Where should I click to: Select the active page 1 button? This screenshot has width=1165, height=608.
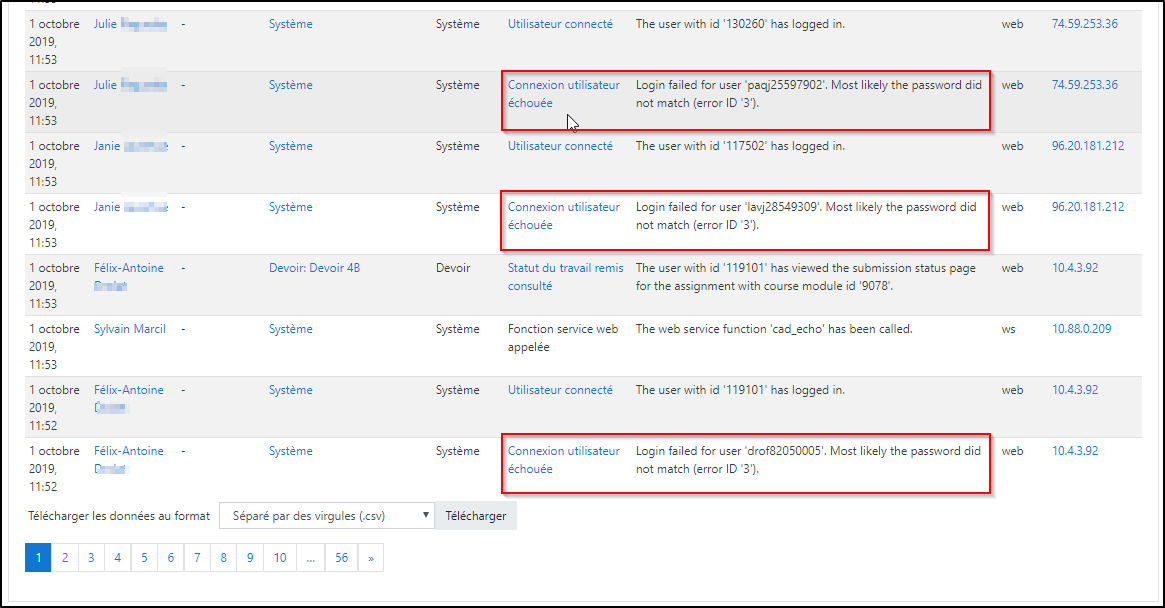[38, 558]
